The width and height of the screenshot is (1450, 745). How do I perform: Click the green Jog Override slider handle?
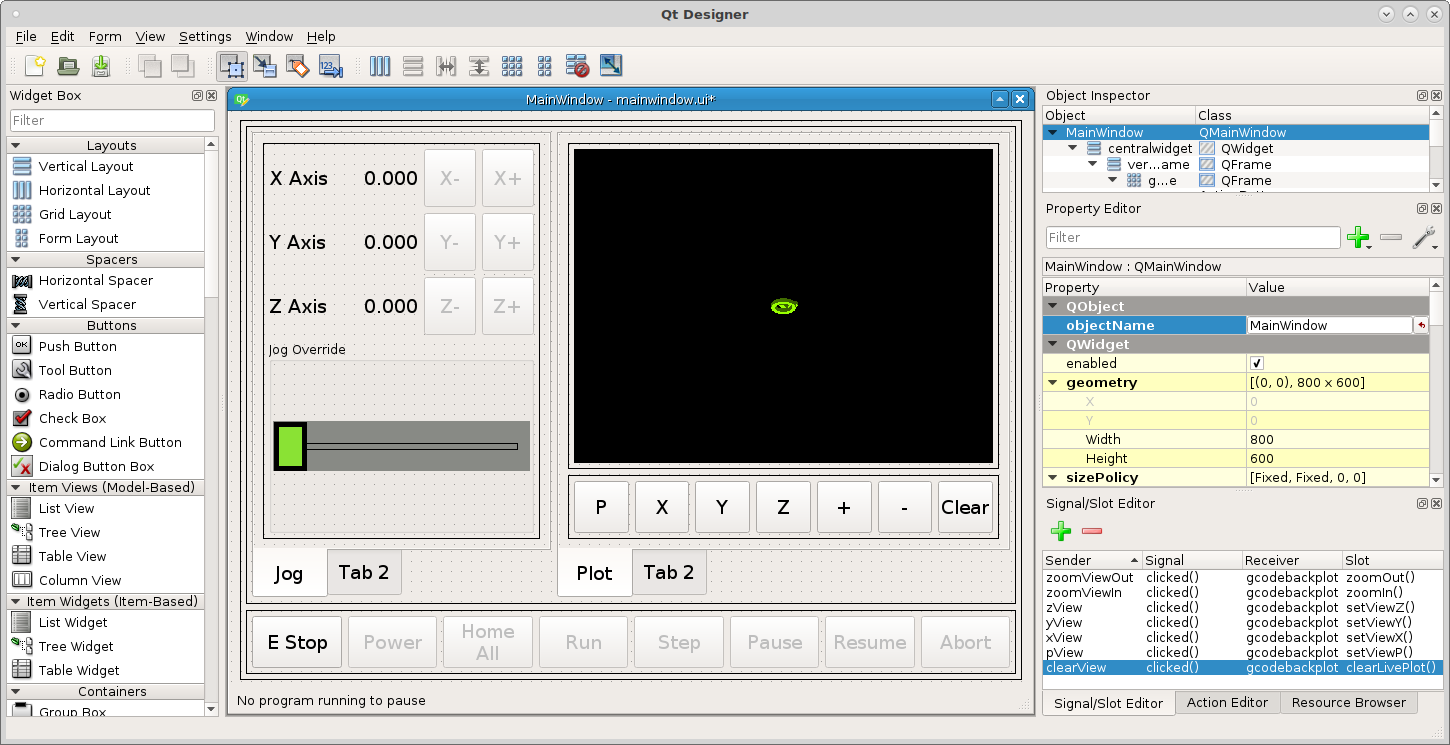click(x=290, y=446)
